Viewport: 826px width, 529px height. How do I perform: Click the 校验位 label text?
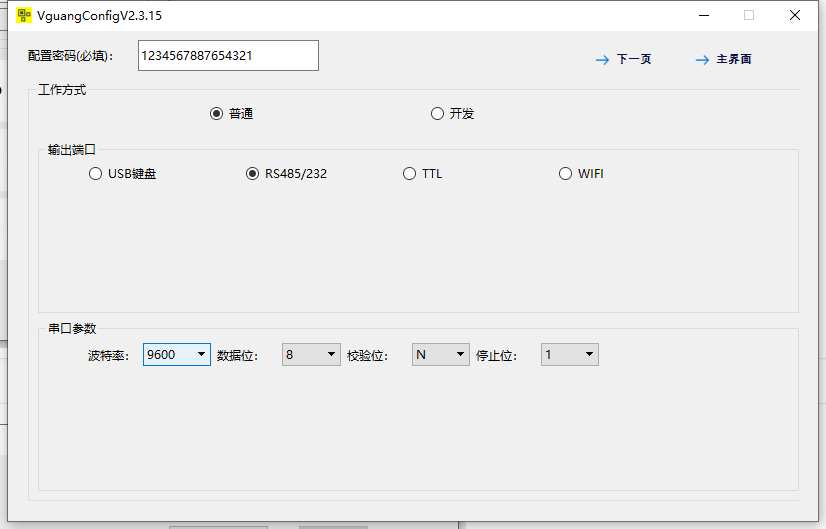coord(367,356)
